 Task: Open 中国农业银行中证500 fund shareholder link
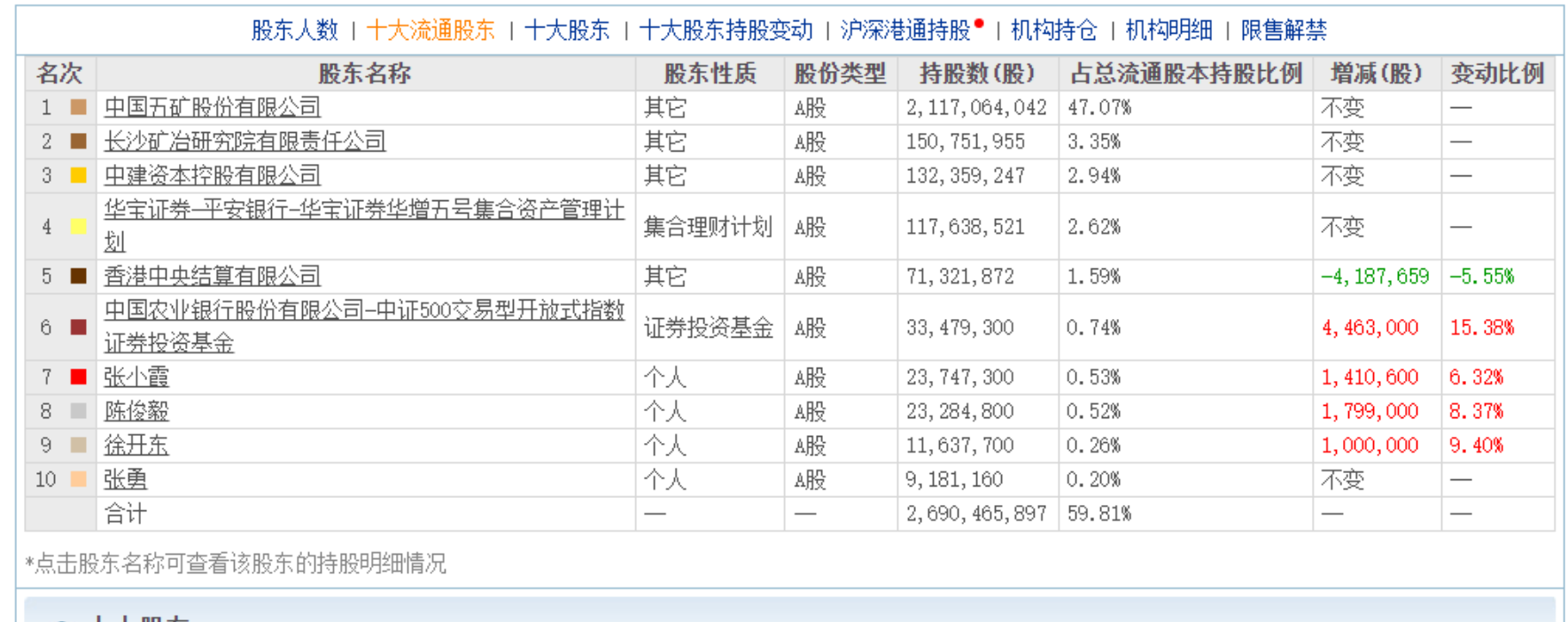(364, 327)
